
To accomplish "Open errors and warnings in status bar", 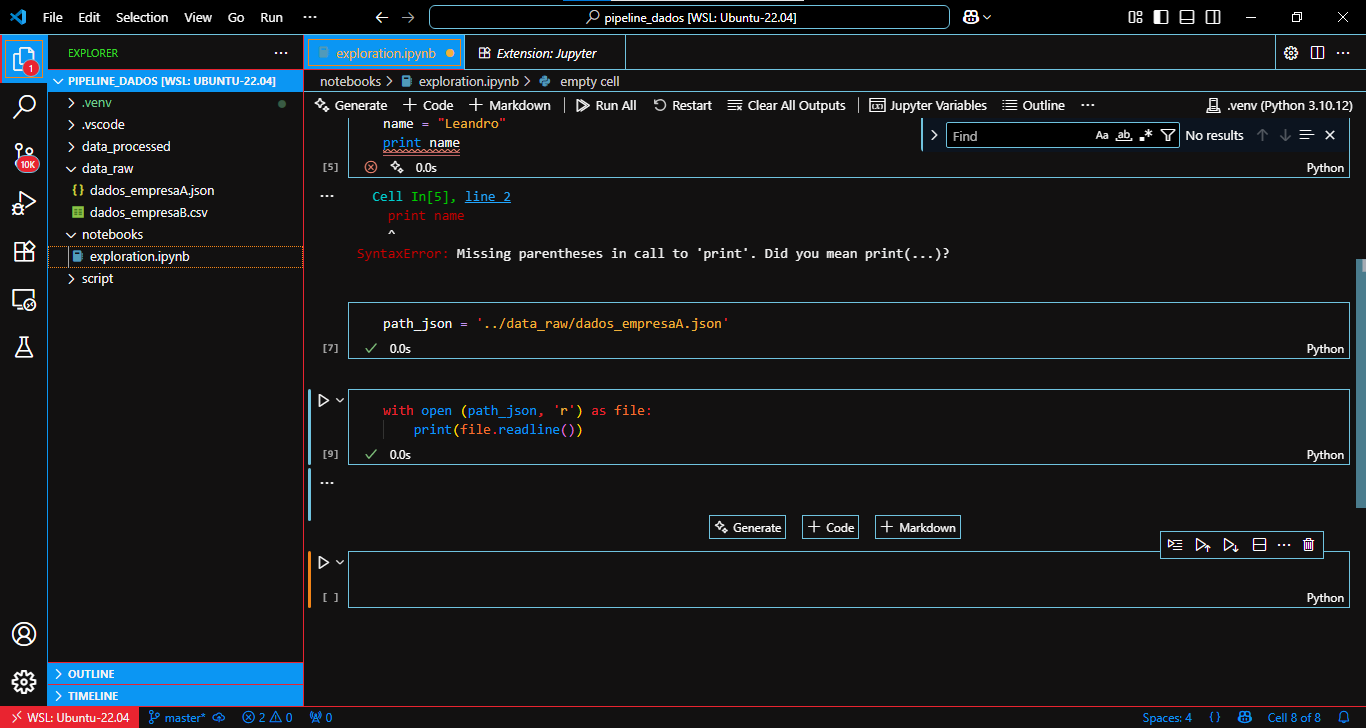I will tap(267, 717).
